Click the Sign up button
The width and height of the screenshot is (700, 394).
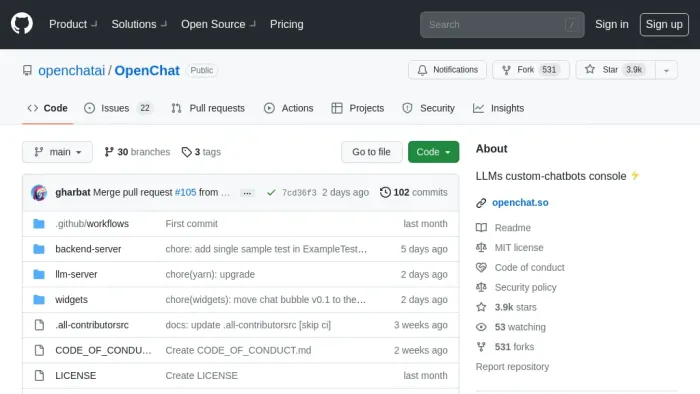(664, 24)
